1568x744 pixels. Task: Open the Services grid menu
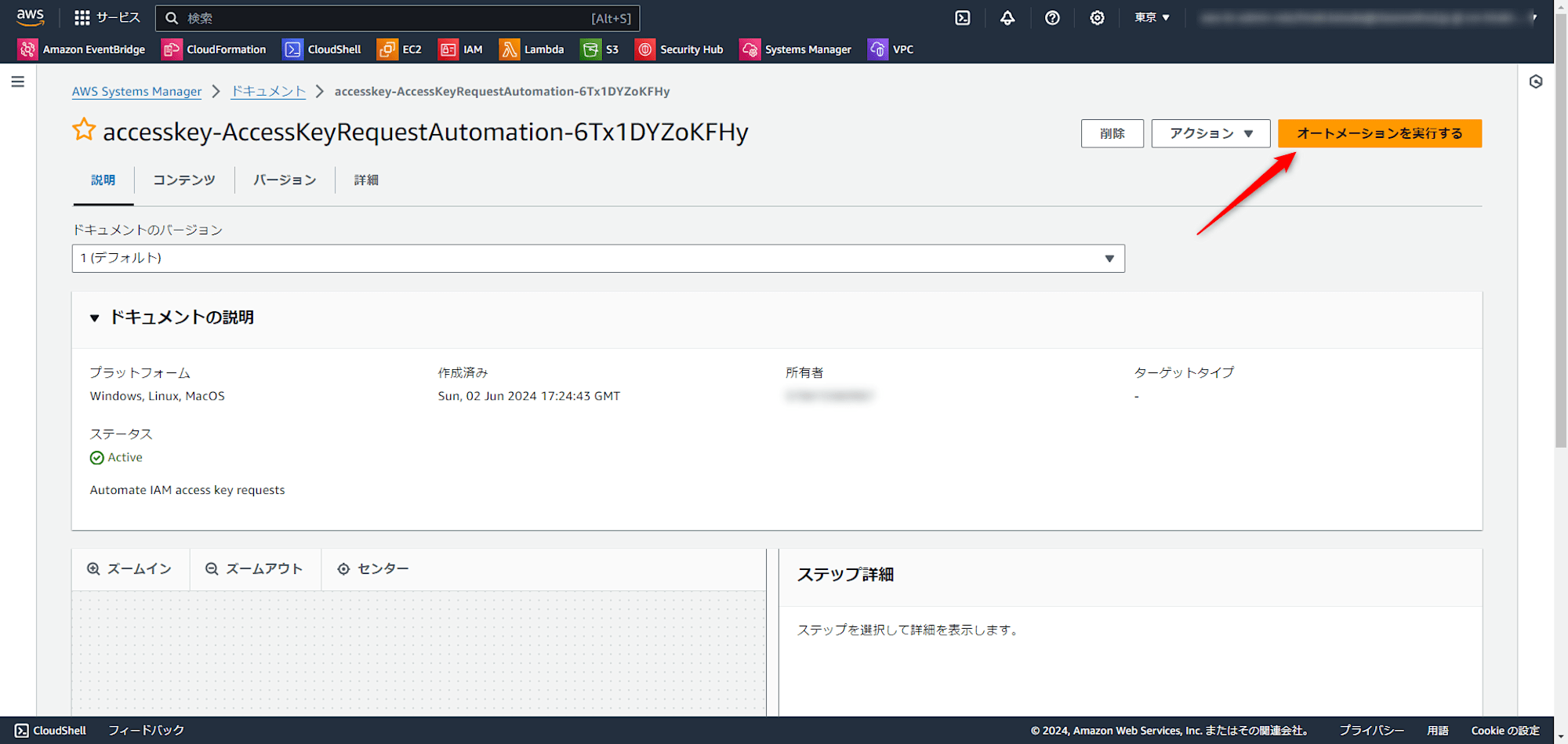click(107, 17)
